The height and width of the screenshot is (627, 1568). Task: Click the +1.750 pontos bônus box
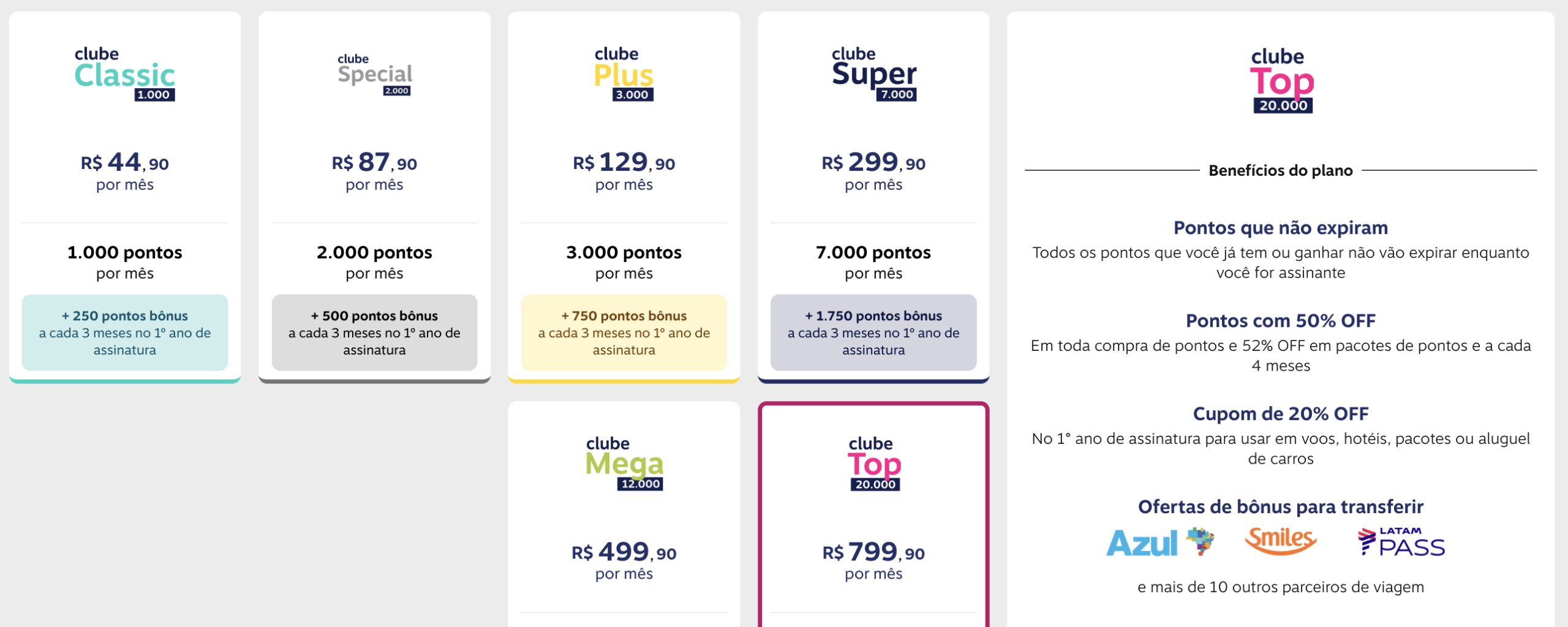coord(873,332)
